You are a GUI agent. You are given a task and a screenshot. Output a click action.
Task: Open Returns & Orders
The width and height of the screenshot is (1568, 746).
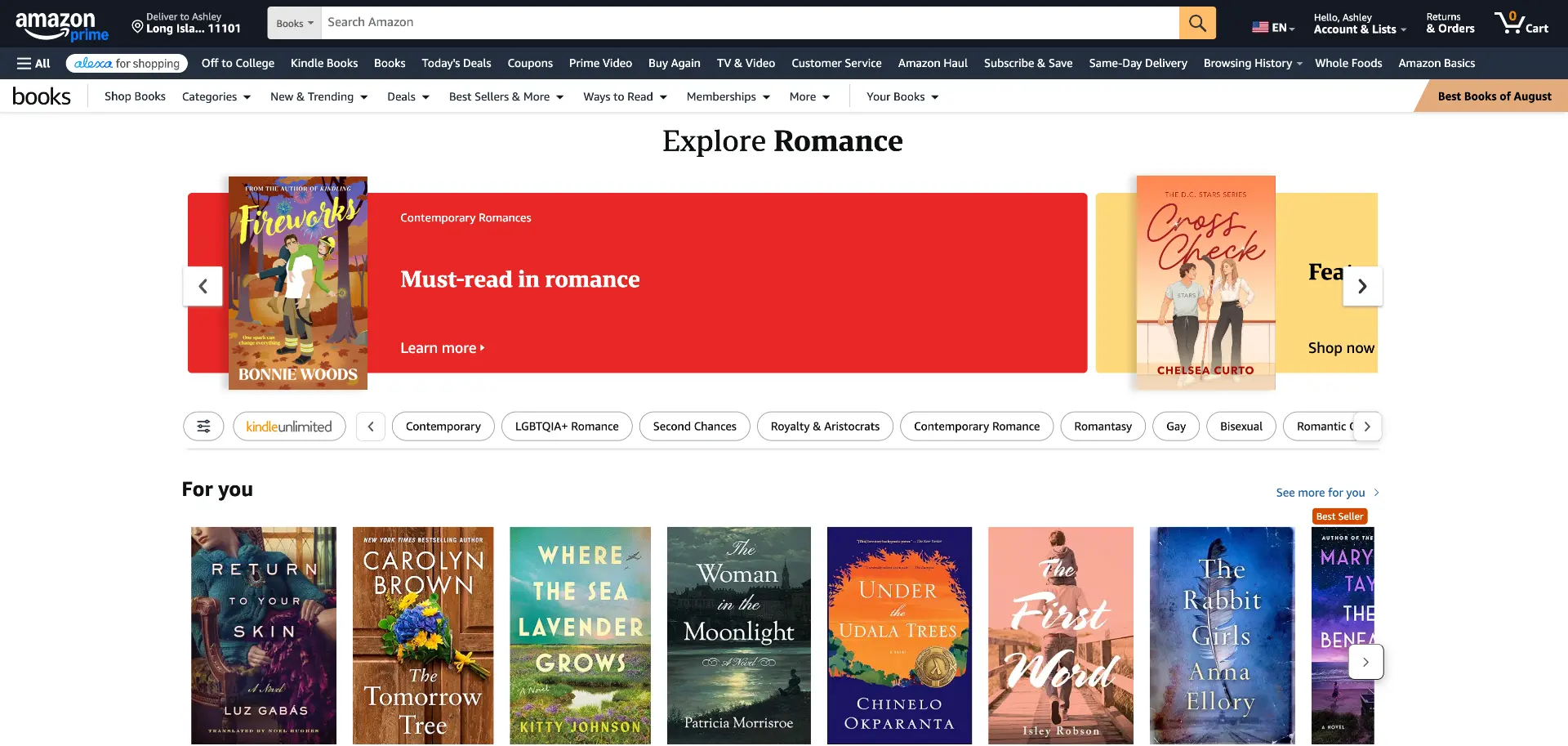[x=1450, y=23]
